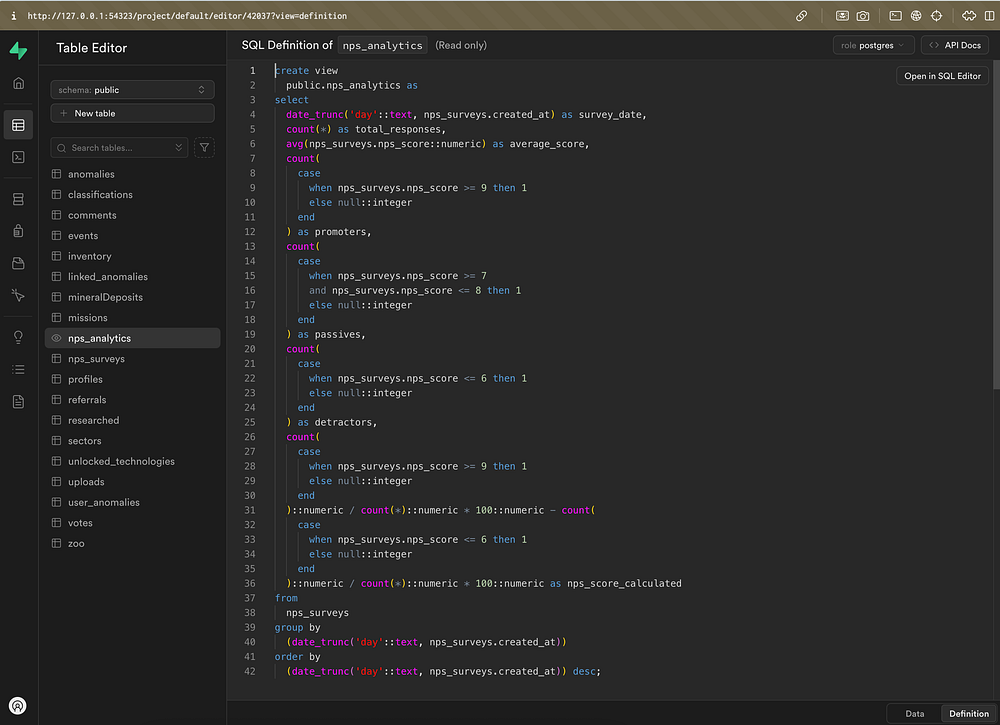Click the Supabase logo
Image resolution: width=1000 pixels, height=725 pixels.
[x=18, y=50]
